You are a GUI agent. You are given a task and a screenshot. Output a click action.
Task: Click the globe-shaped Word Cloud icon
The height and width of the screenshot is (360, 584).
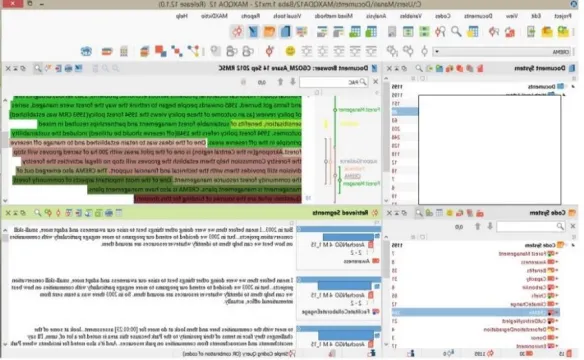pyautogui.click(x=86, y=51)
